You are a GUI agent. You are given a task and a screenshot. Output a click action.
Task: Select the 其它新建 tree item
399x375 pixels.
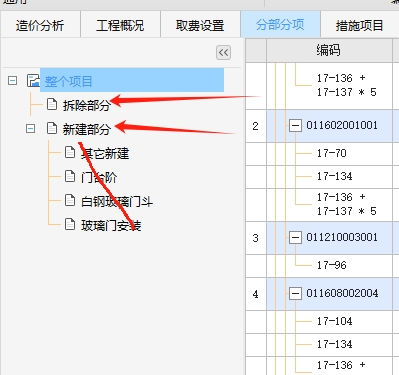point(105,153)
